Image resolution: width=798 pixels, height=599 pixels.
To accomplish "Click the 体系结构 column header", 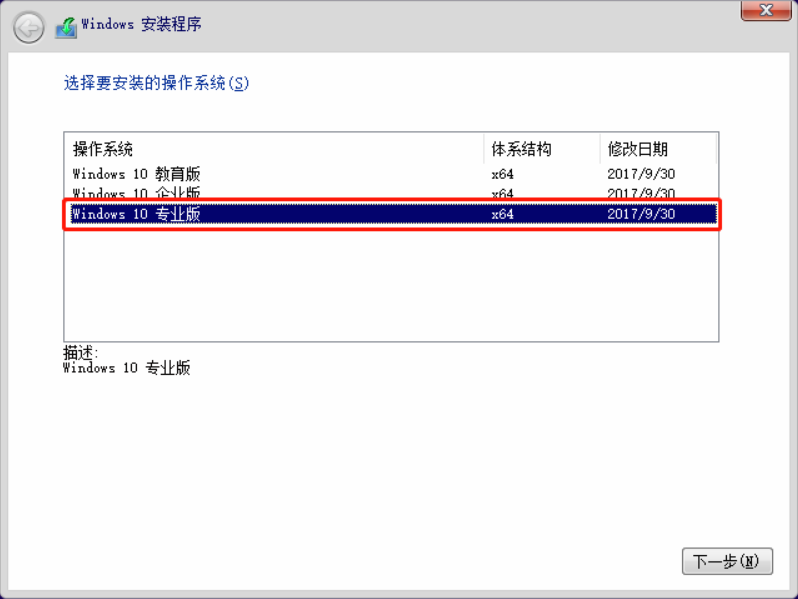I will [542, 149].
